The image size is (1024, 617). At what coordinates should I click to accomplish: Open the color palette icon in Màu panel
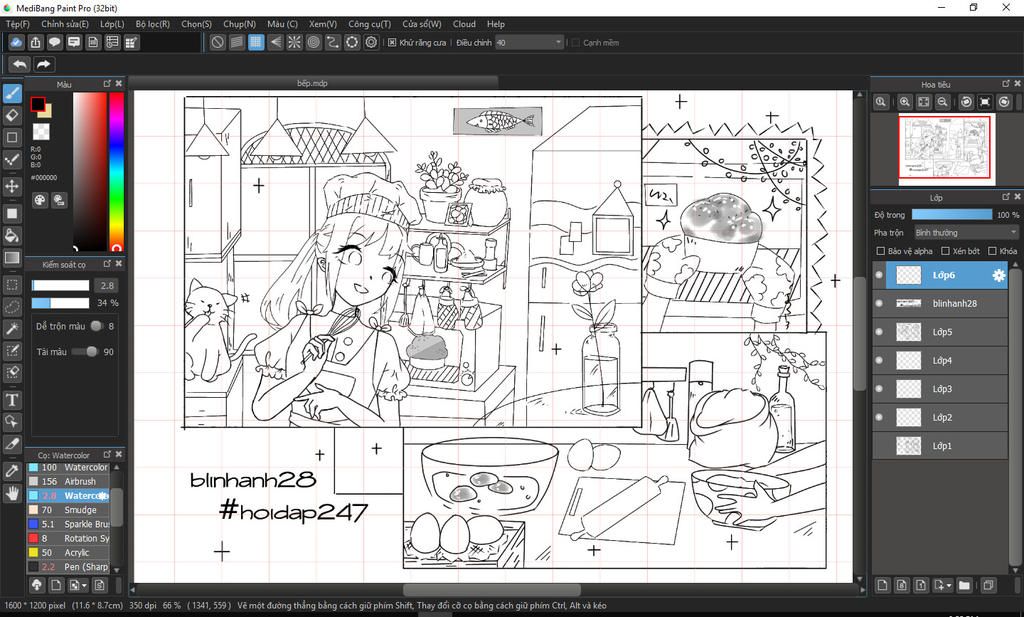[40, 200]
